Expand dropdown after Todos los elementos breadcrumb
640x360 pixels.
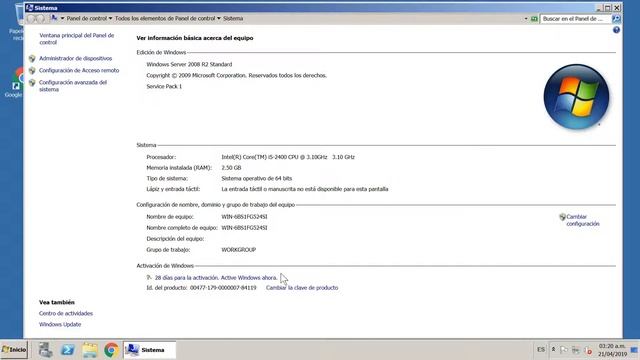(x=219, y=18)
